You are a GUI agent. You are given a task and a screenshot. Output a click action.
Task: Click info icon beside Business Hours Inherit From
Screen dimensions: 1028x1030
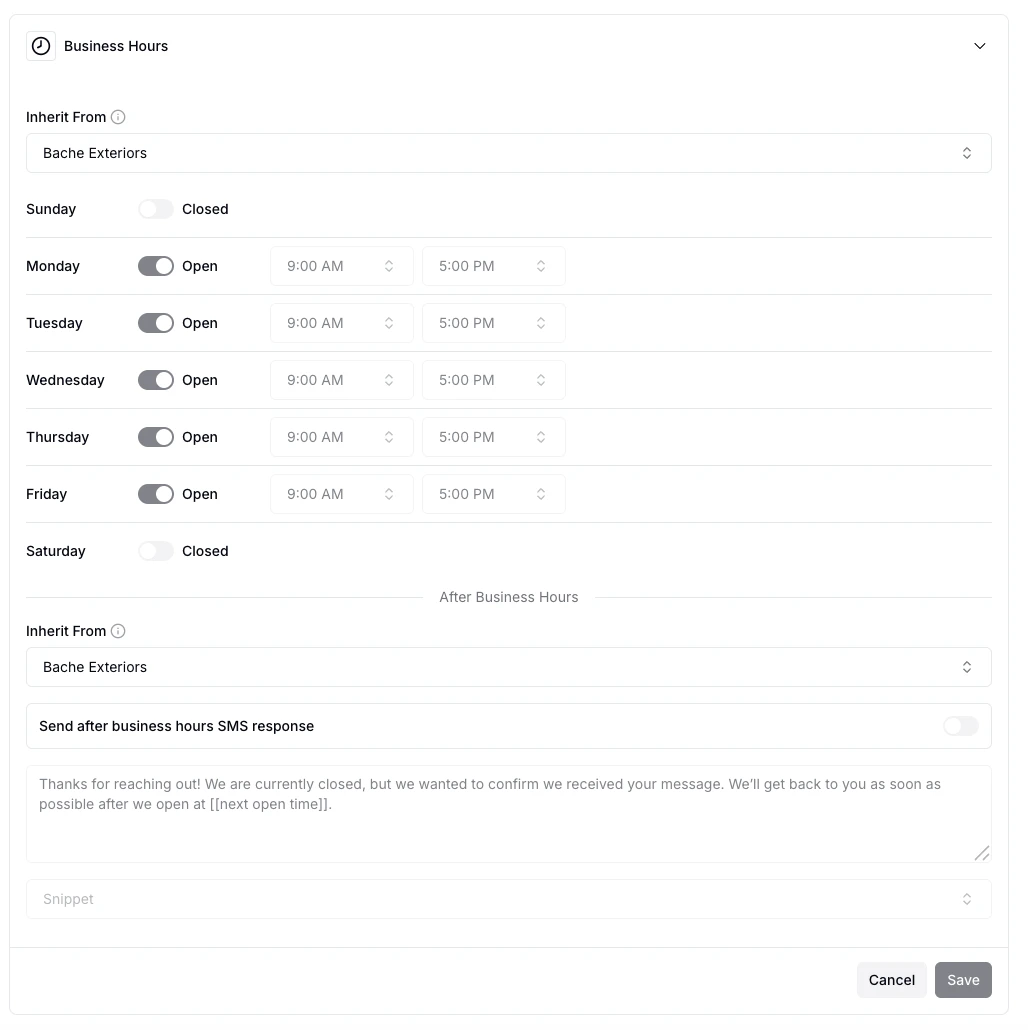tap(118, 117)
